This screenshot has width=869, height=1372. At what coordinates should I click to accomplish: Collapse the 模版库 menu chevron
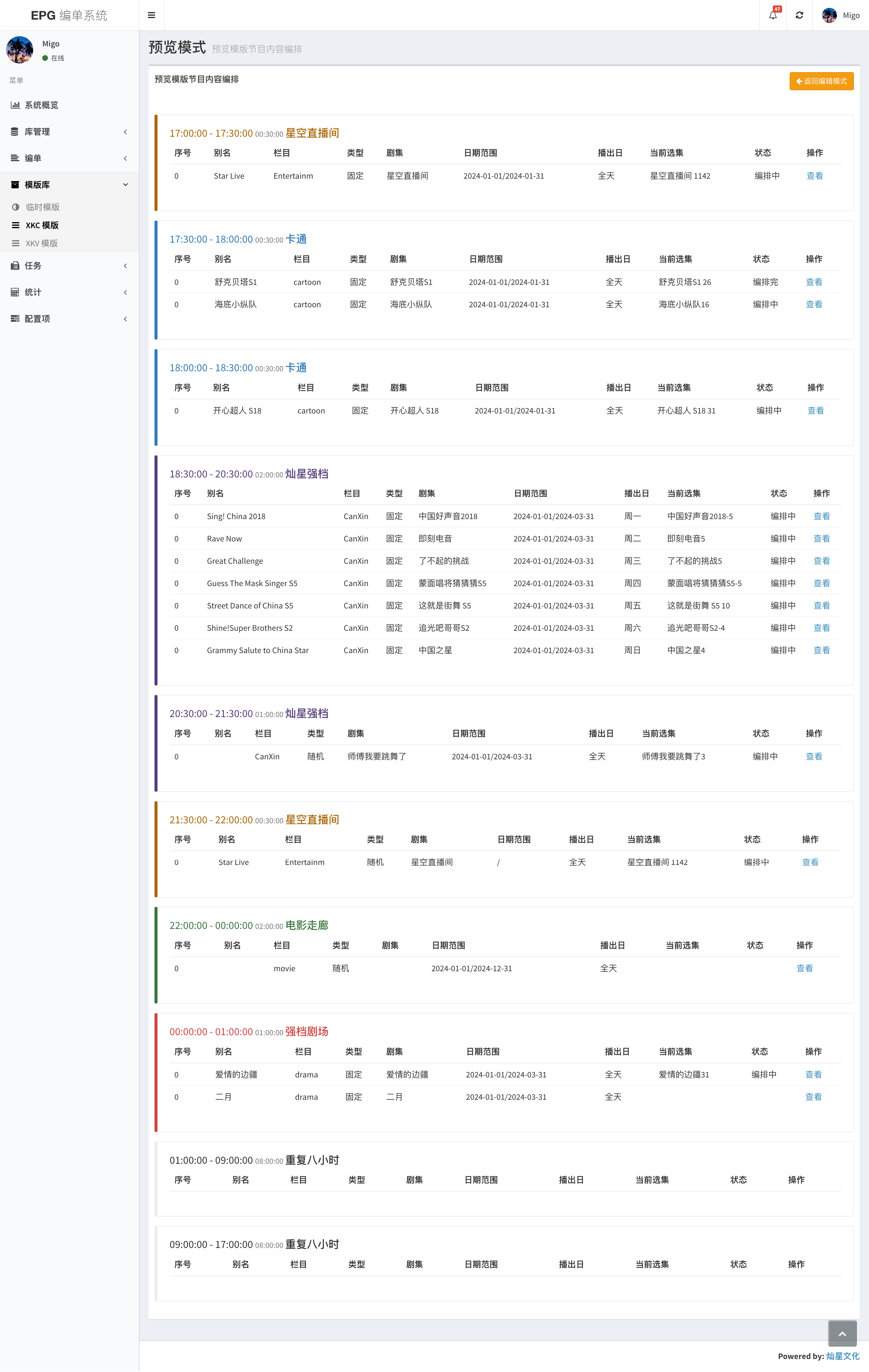click(125, 185)
